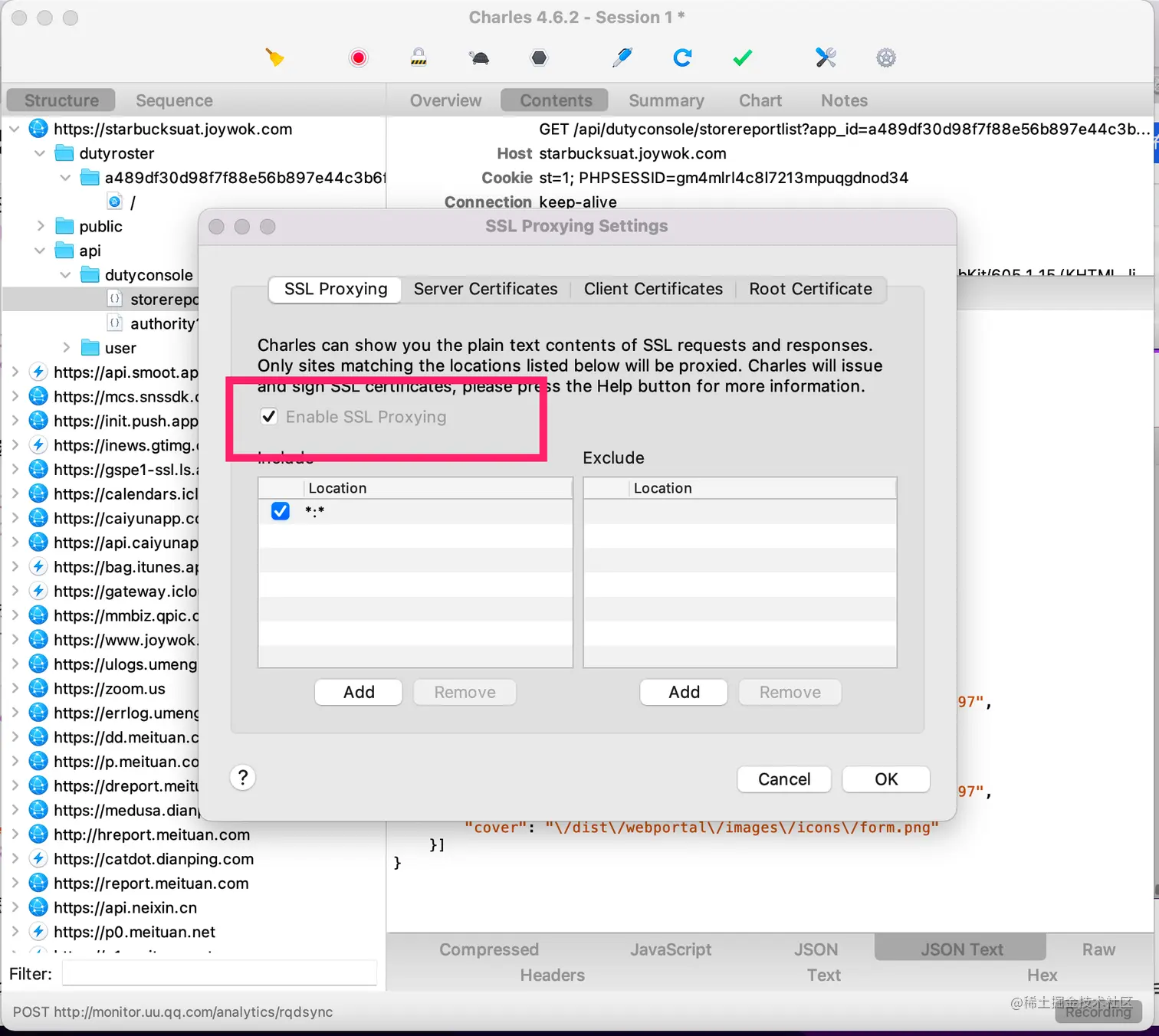
Task: Open the Chart tab
Action: point(760,100)
